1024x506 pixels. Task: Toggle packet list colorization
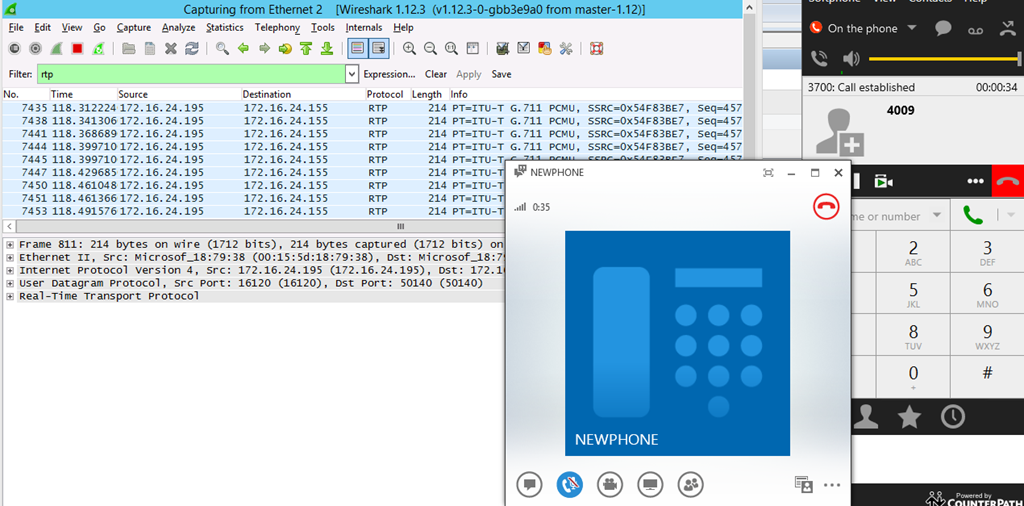pos(357,48)
